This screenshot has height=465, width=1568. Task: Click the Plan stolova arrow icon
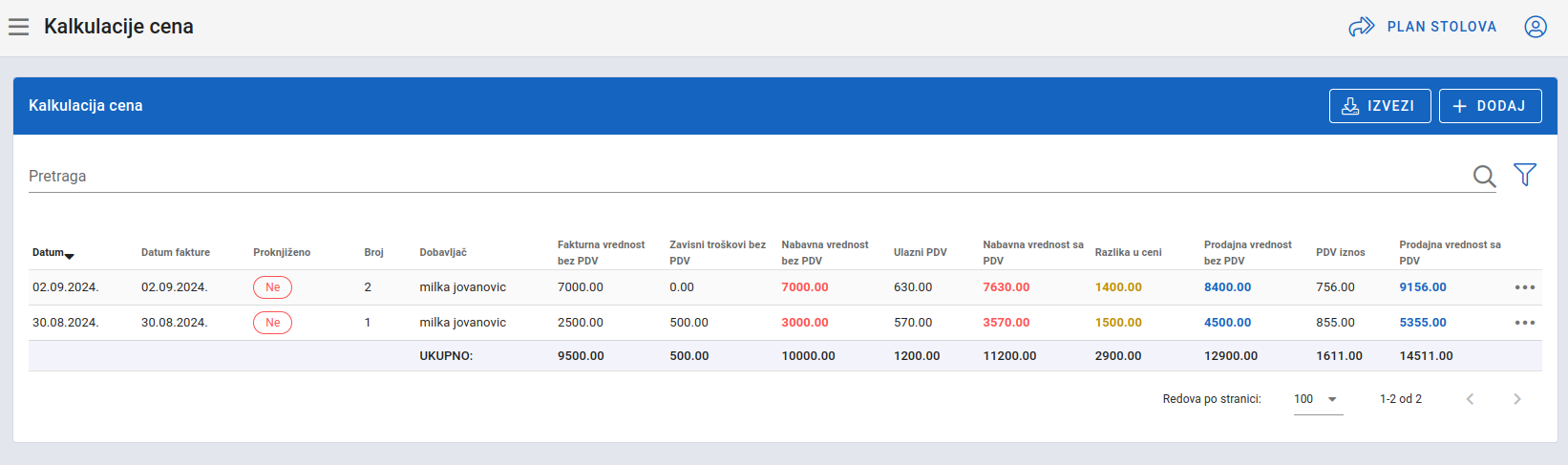tap(1362, 27)
